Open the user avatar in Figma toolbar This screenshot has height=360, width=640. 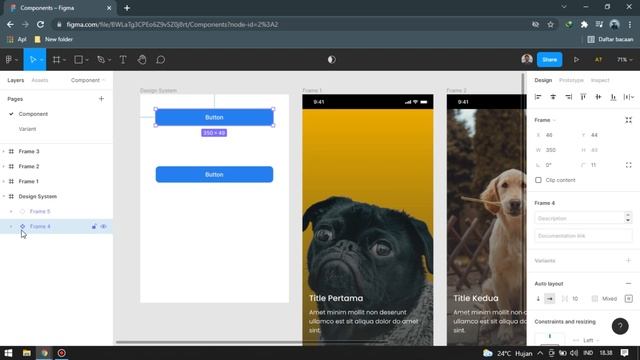pyautogui.click(x=527, y=59)
